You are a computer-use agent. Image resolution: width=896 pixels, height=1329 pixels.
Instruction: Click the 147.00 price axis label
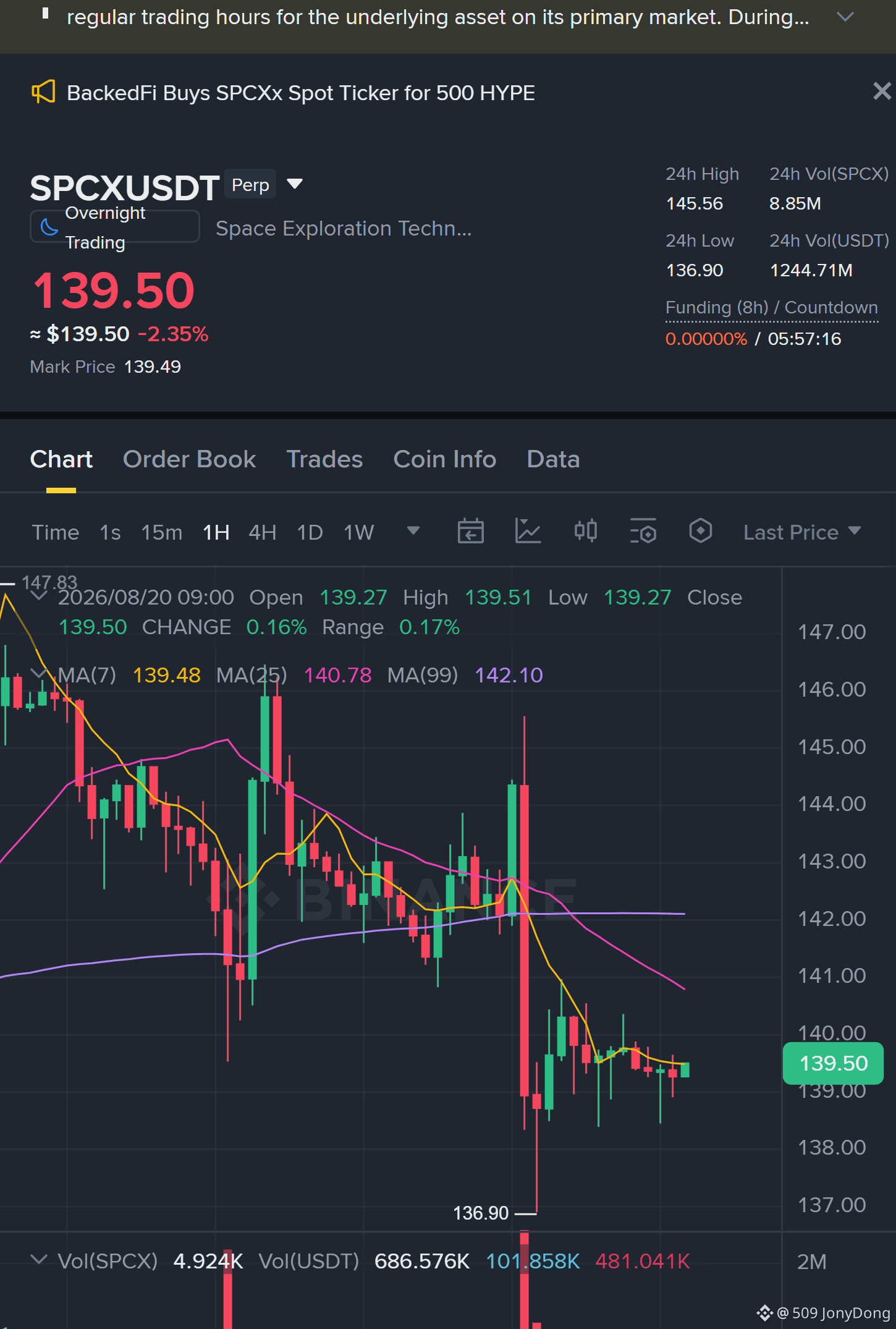(x=832, y=632)
